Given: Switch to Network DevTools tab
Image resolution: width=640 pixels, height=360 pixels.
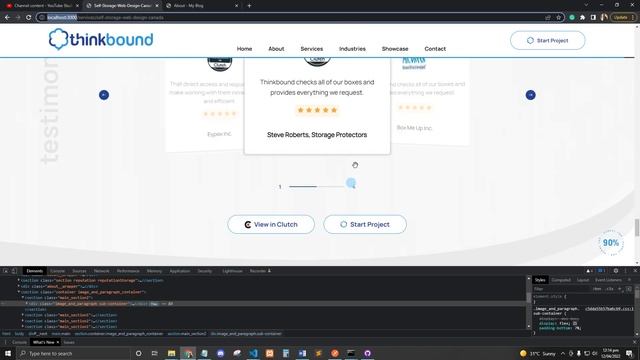Looking at the screenshot, I should point(102,271).
